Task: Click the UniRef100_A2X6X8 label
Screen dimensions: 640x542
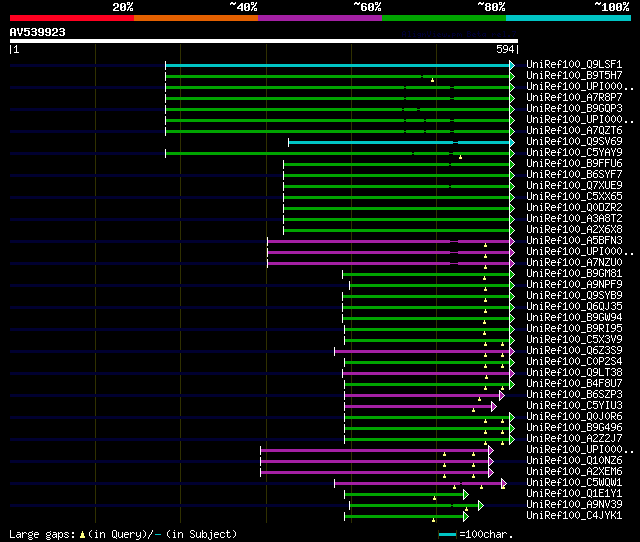Action: pyautogui.click(x=574, y=230)
